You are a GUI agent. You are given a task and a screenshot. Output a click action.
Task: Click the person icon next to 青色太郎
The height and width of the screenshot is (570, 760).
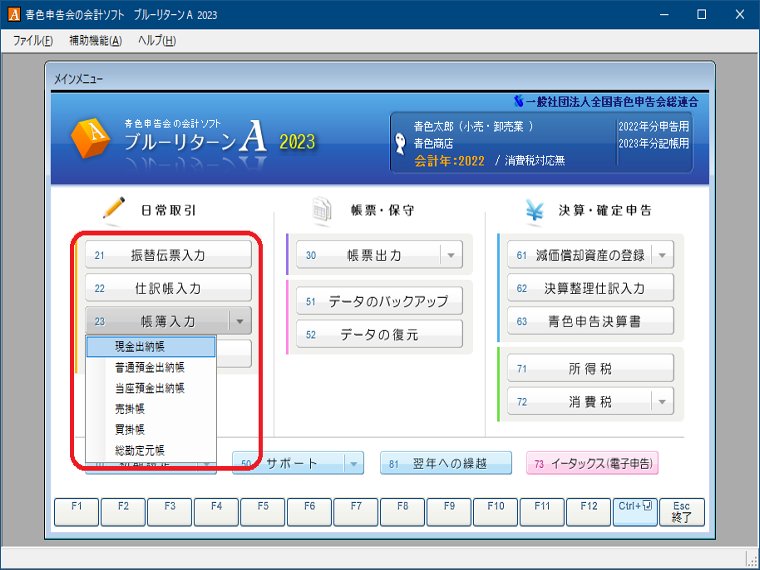click(x=400, y=144)
